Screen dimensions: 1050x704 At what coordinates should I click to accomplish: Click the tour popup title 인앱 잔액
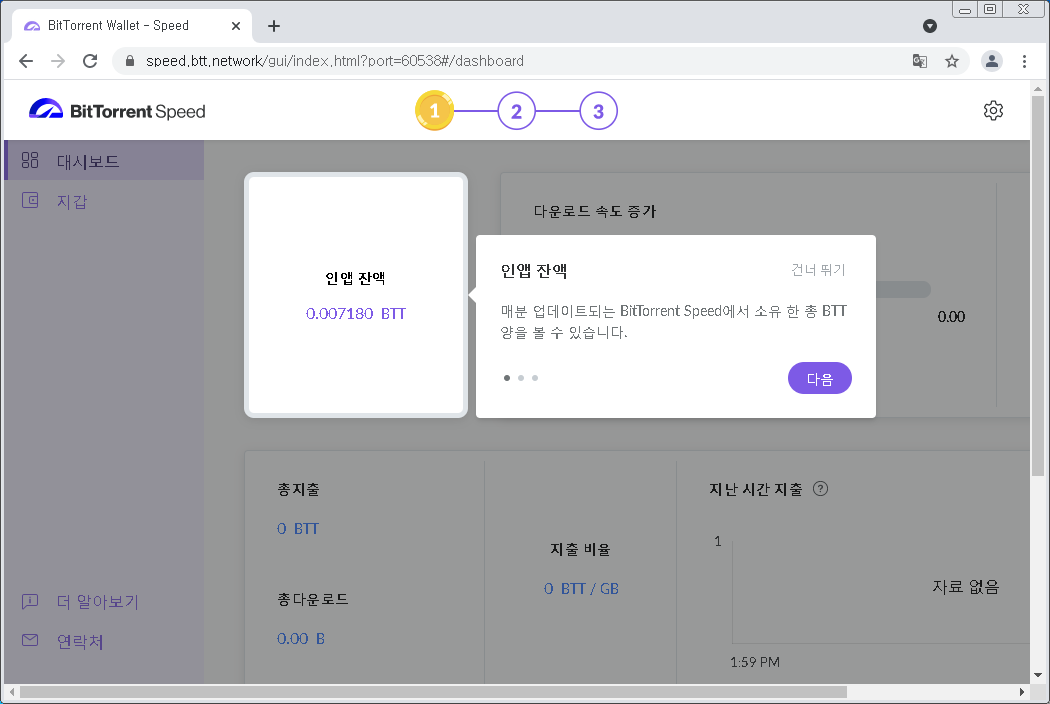point(534,271)
